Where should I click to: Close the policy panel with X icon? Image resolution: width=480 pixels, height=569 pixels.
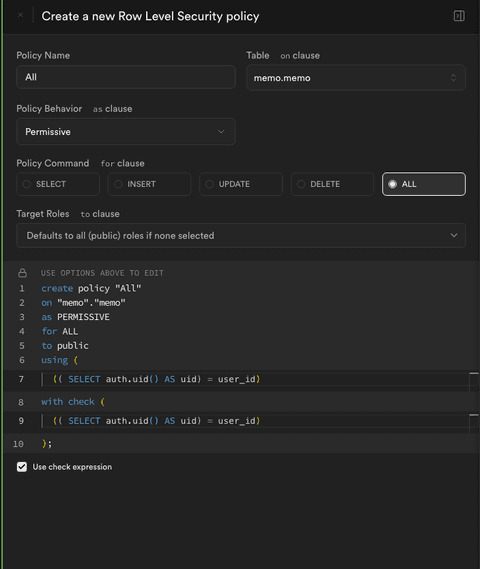(20, 15)
